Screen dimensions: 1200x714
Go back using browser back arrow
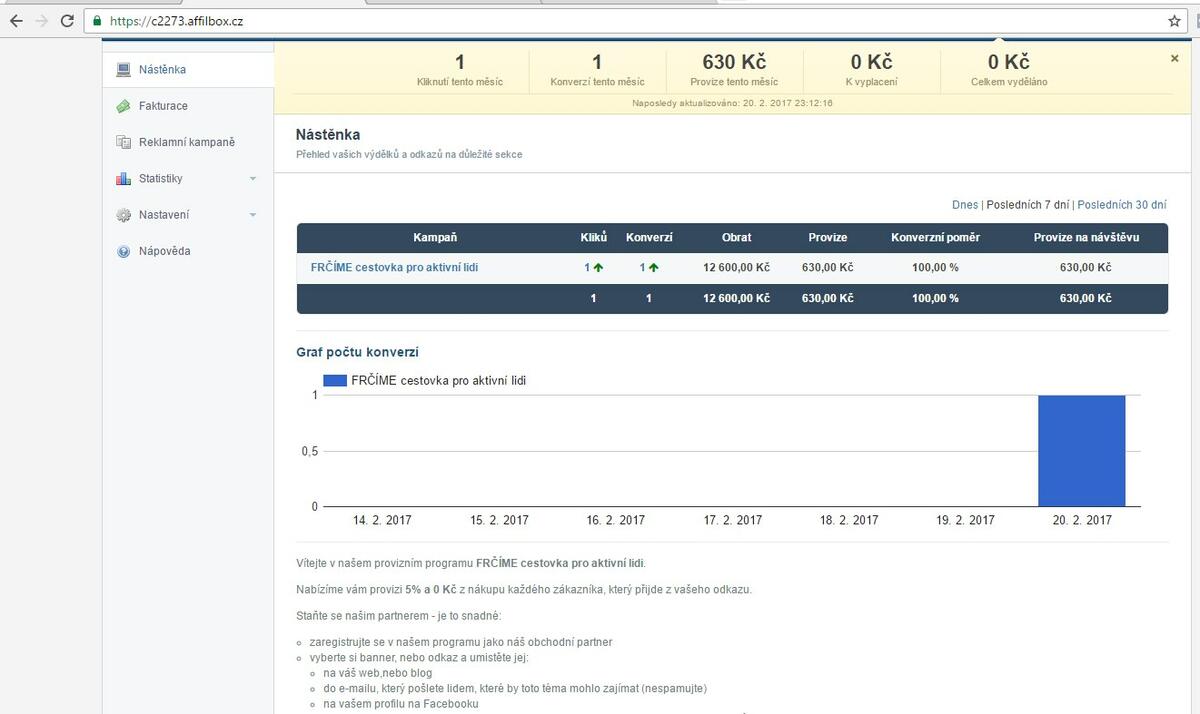pyautogui.click(x=16, y=20)
